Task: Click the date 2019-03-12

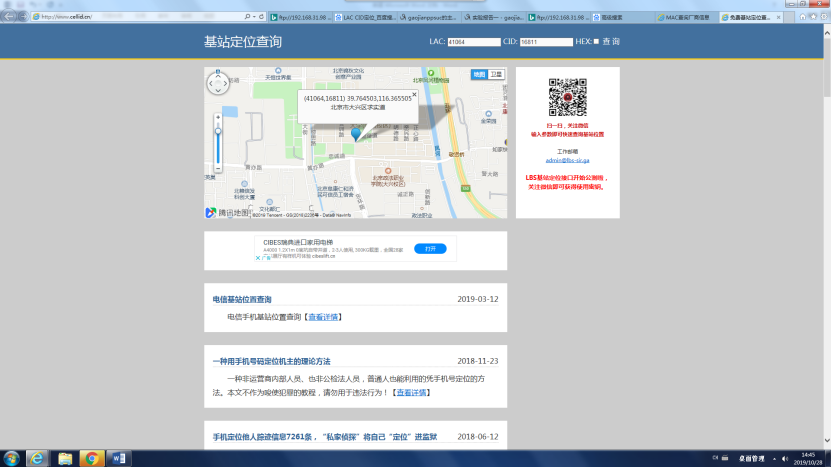Action: 478,299
